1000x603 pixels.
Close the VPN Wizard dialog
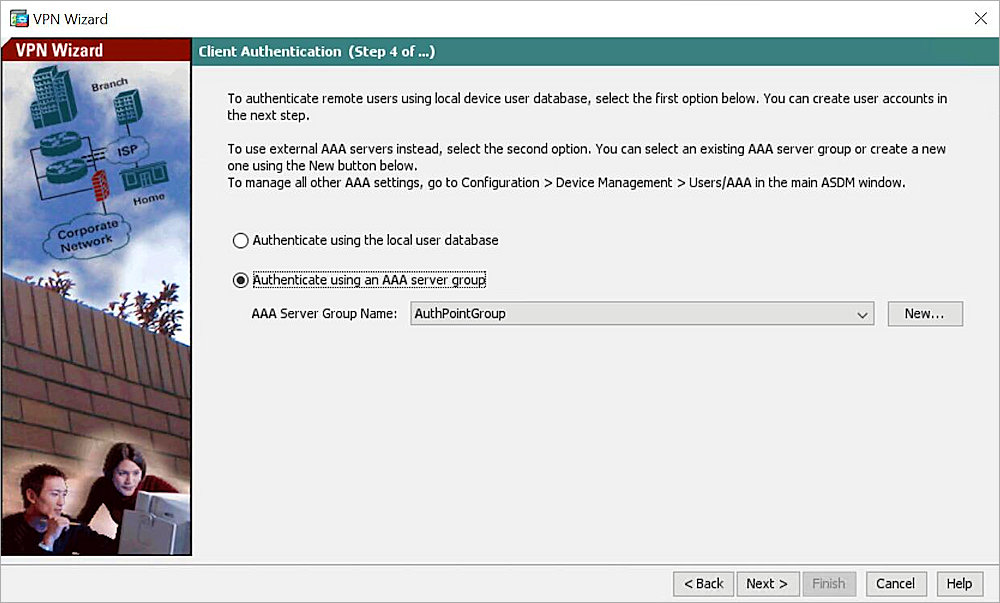coord(981,18)
